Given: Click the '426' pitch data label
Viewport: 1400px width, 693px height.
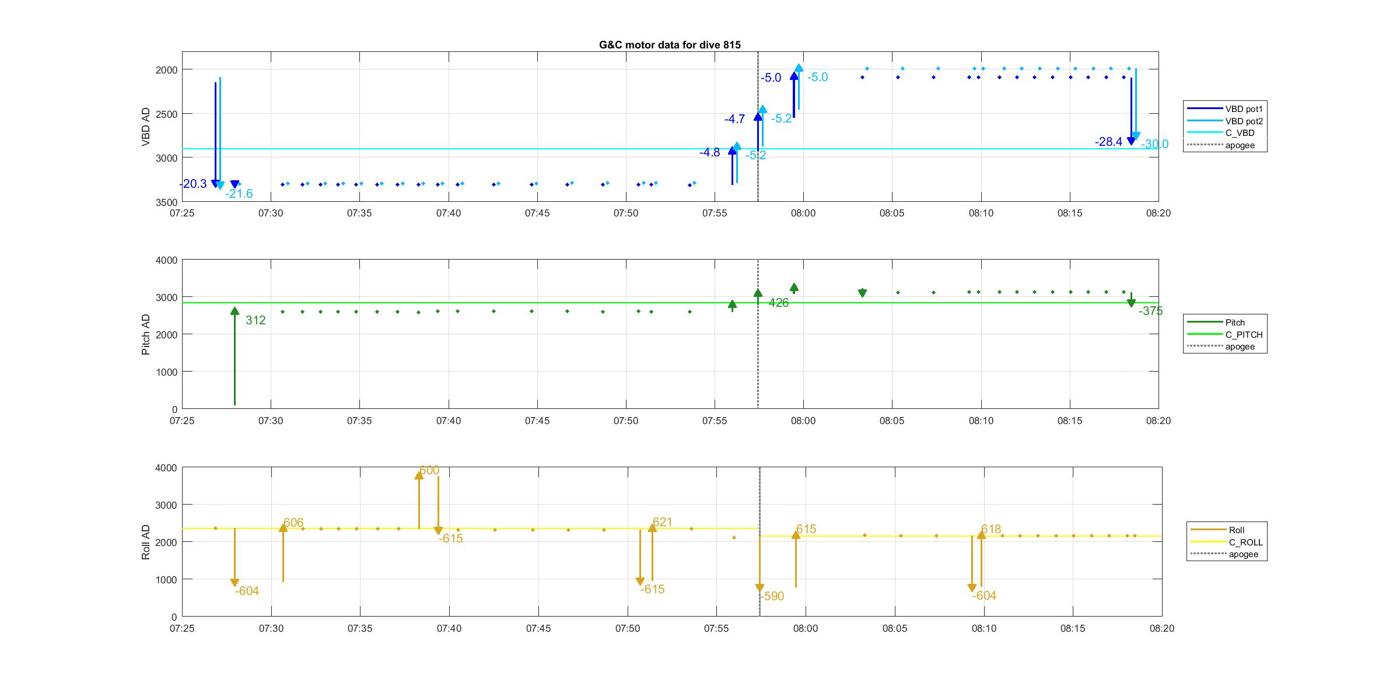Looking at the screenshot, I should 779,303.
